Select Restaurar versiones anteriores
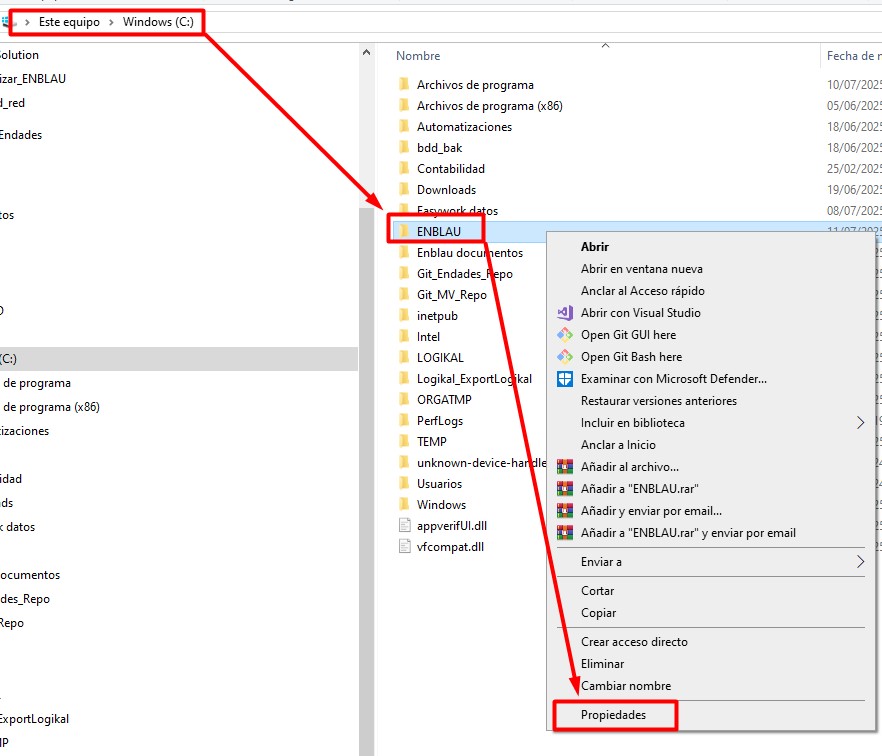882x756 pixels. tap(659, 400)
